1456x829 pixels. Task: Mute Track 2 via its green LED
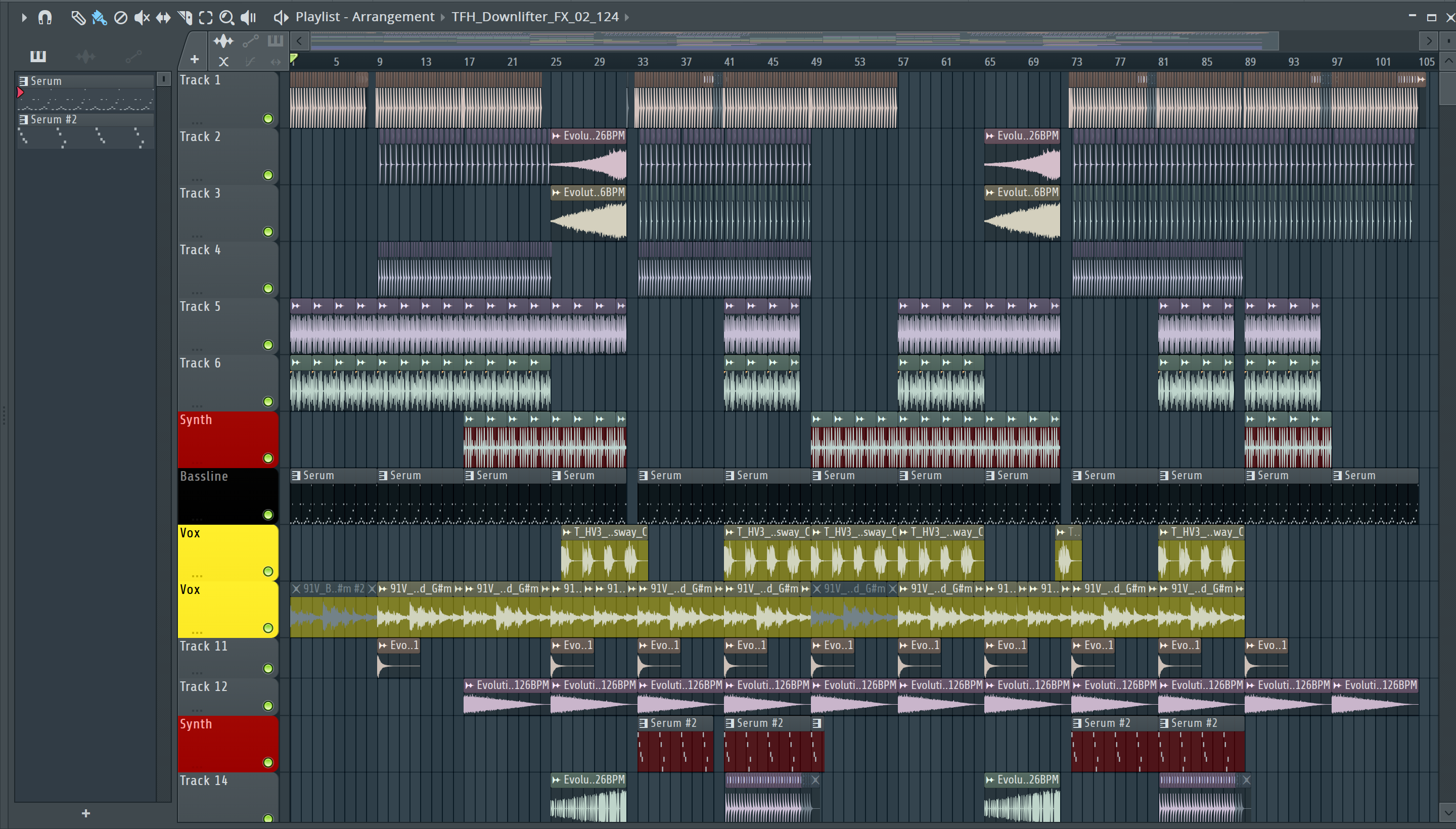point(267,175)
